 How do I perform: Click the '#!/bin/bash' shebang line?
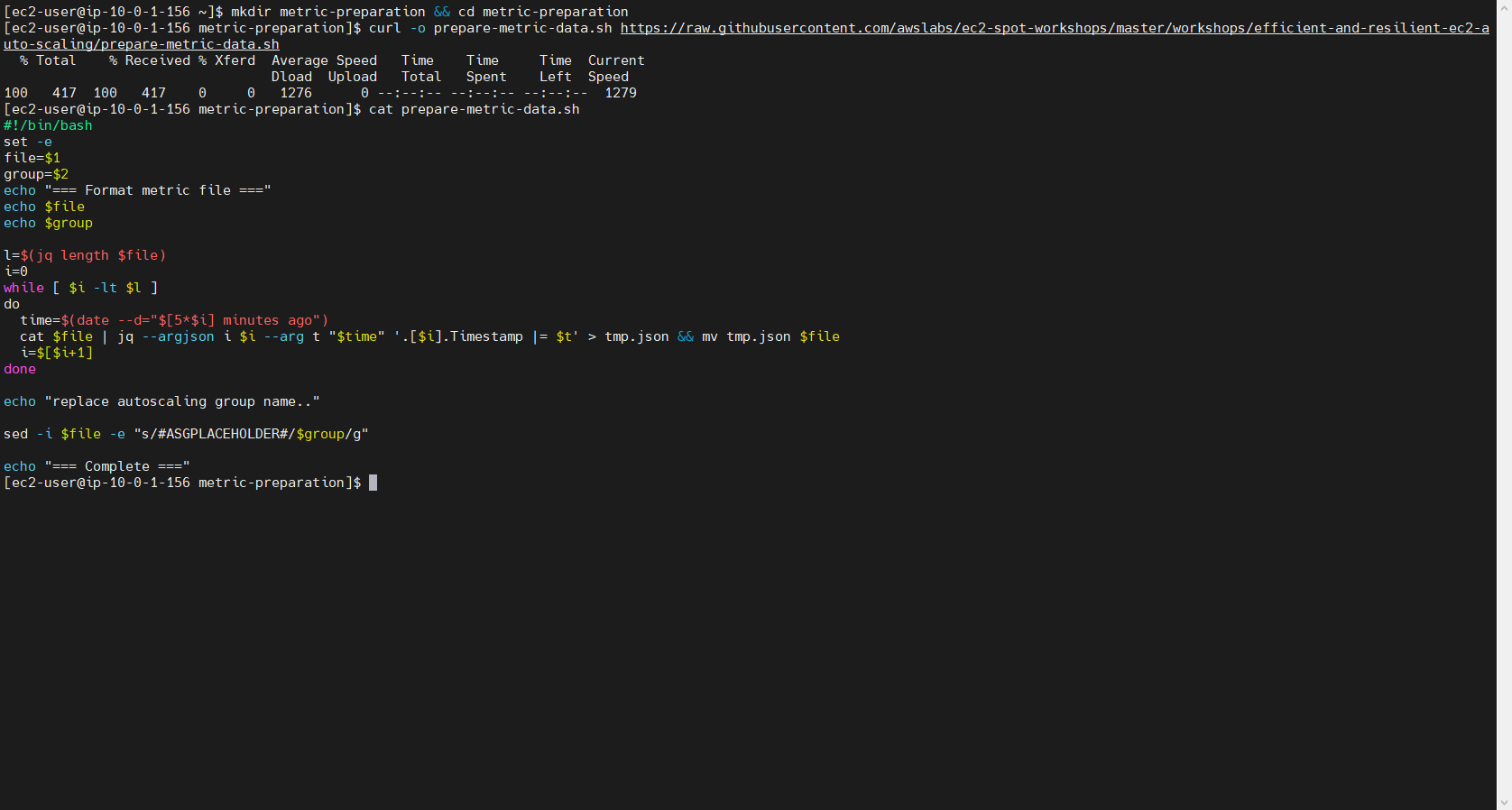tap(48, 125)
